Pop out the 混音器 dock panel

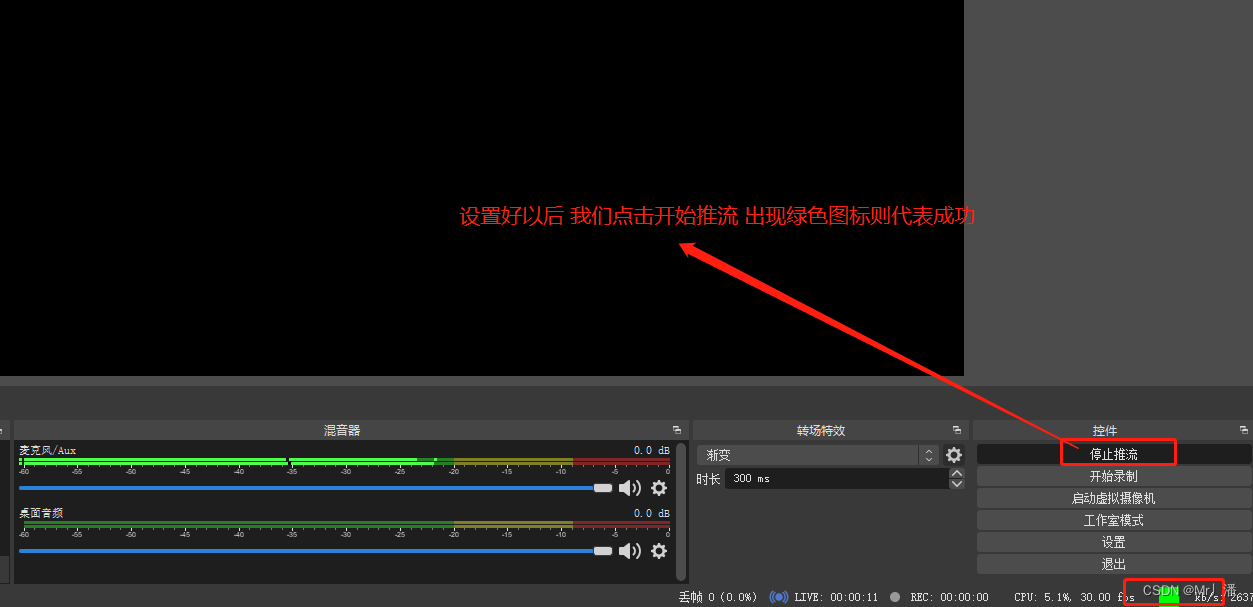[677, 430]
